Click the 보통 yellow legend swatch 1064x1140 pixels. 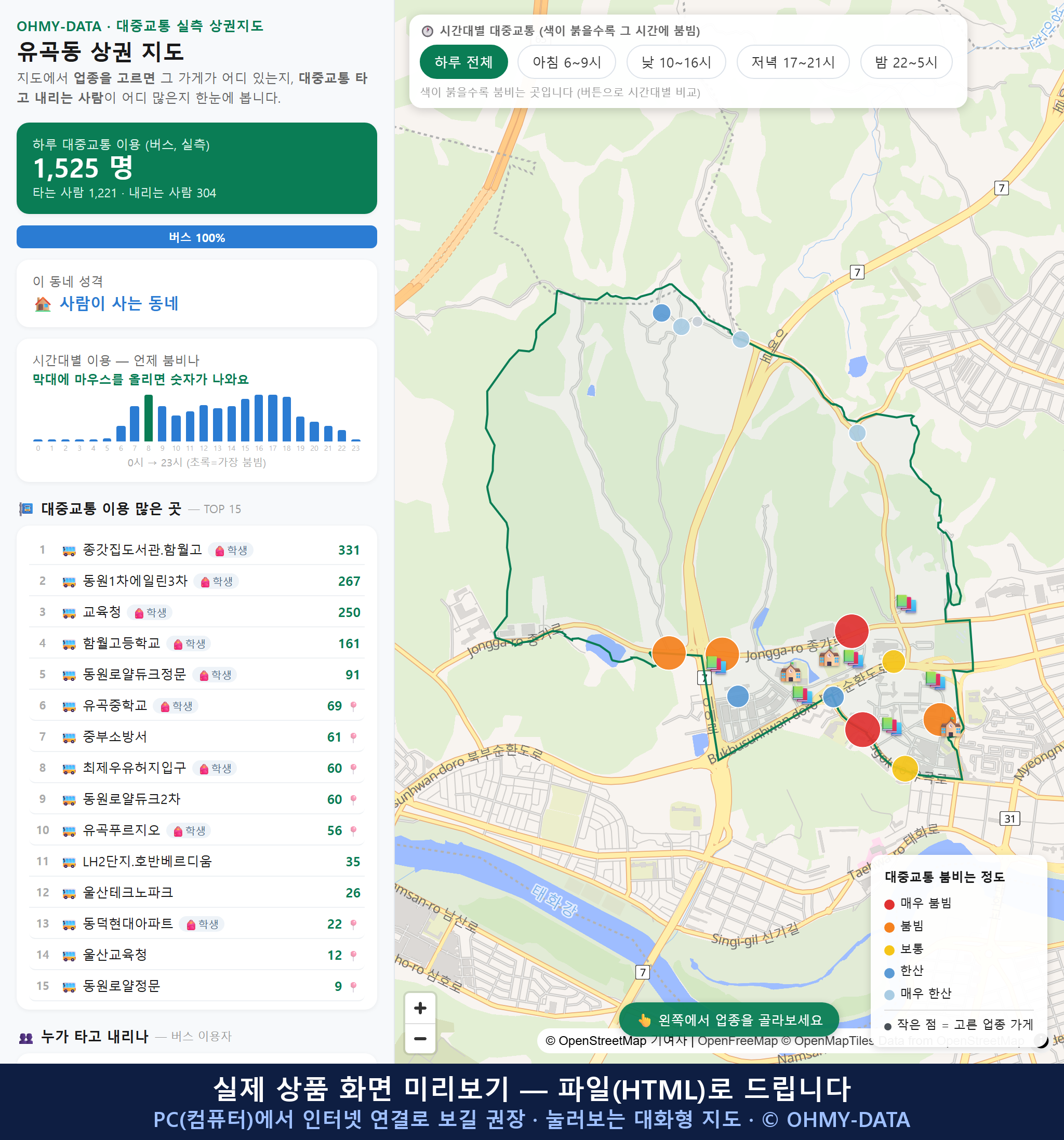[x=889, y=950]
